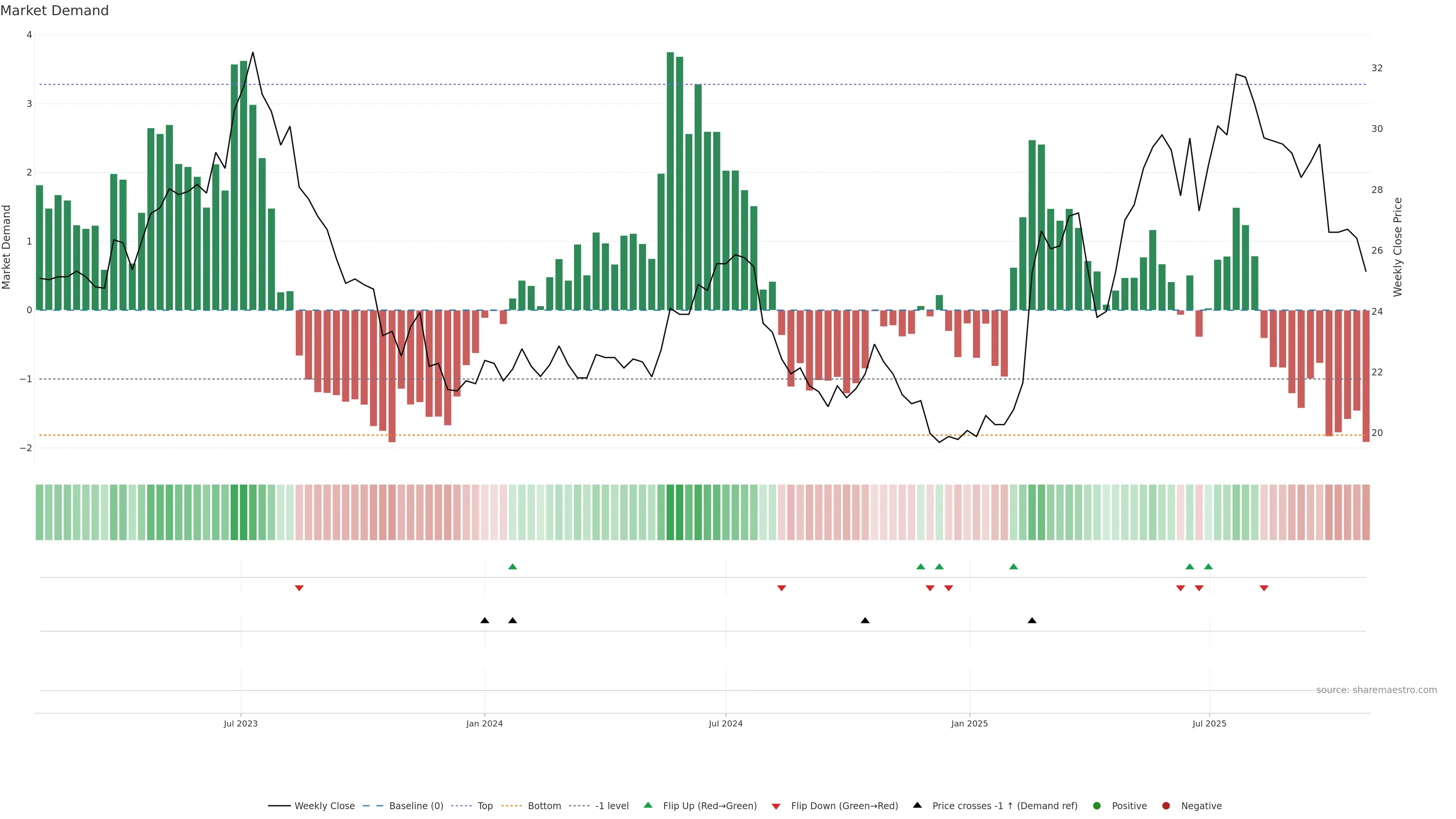
Task: Click the darkest green heat strip cell
Action: (x=670, y=512)
